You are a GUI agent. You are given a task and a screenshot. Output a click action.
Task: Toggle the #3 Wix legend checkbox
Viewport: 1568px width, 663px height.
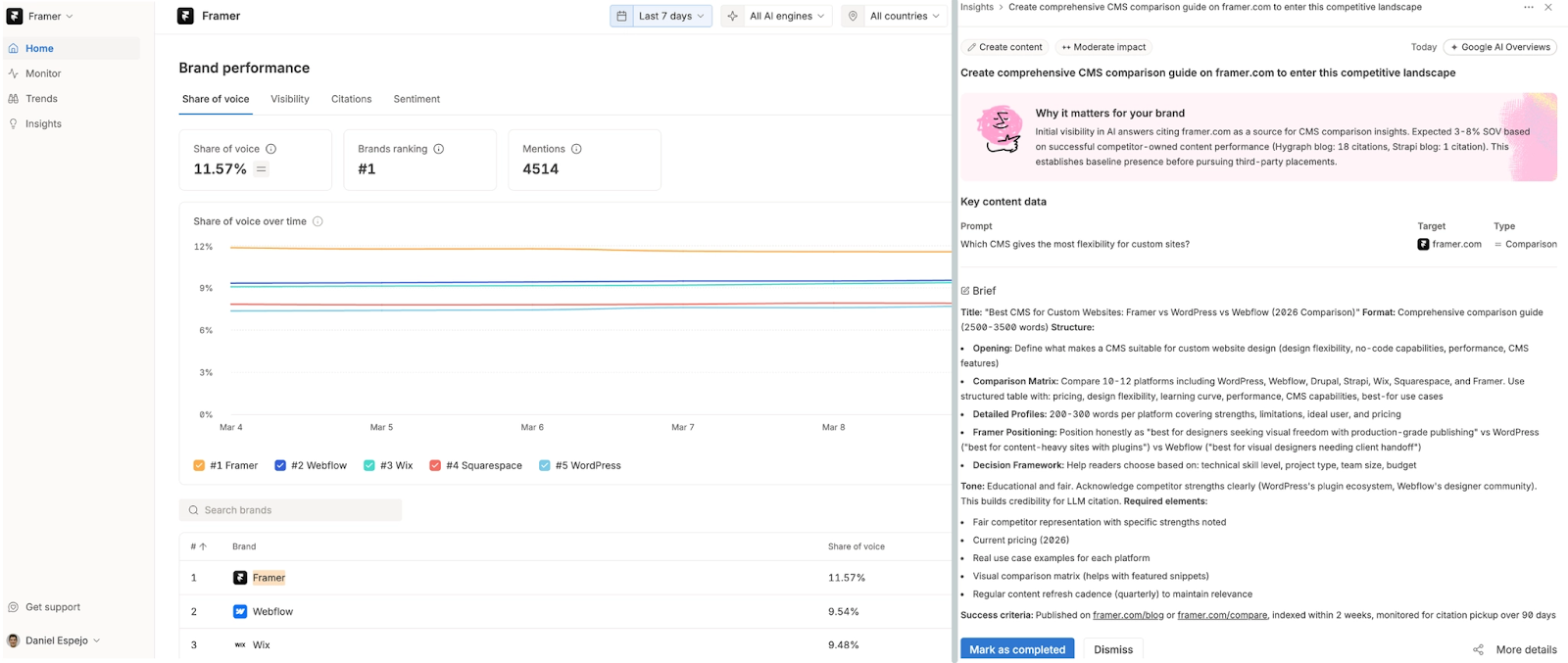369,465
